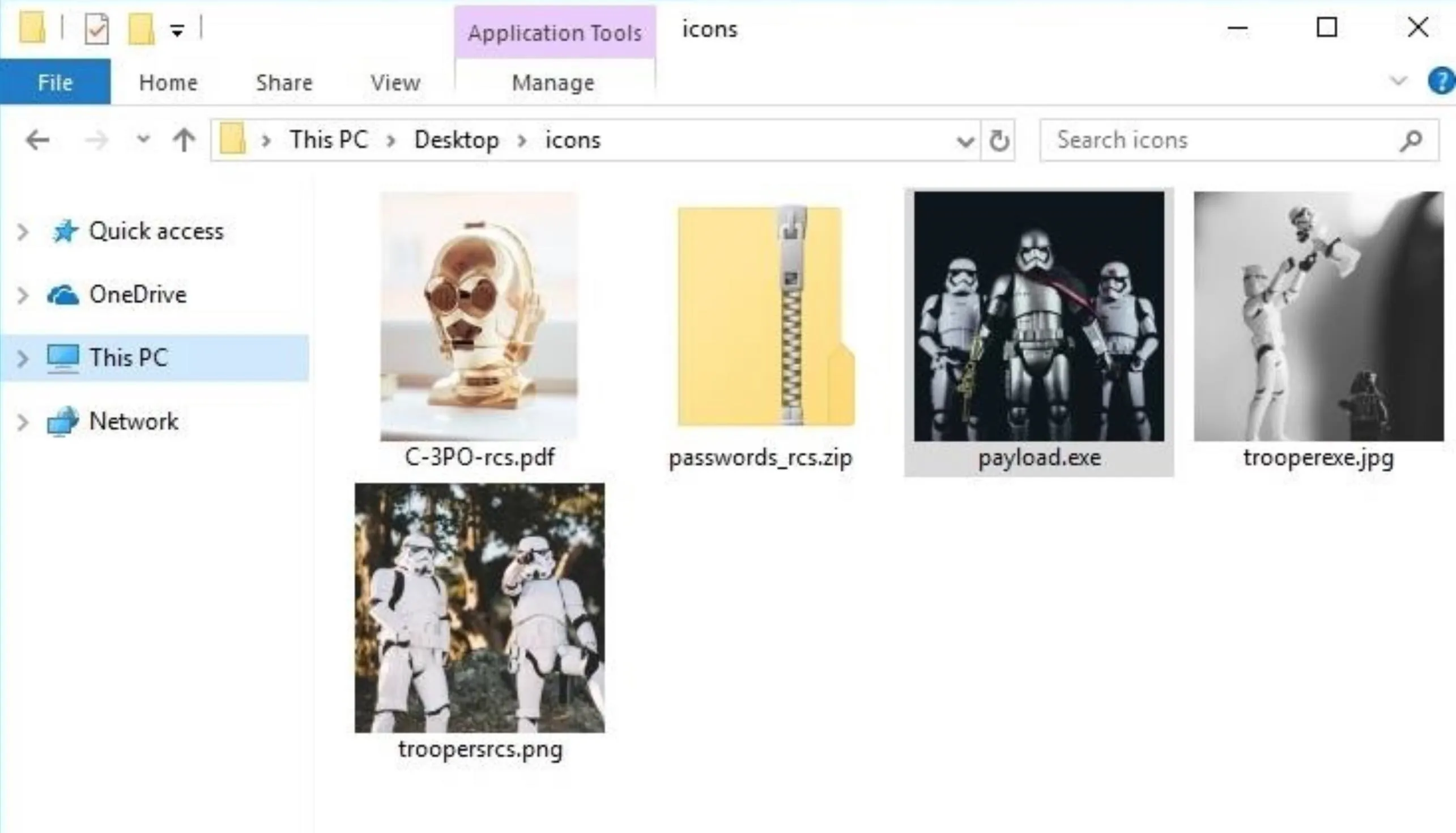
Task: Switch to the Home ribbon tab
Action: coord(168,83)
